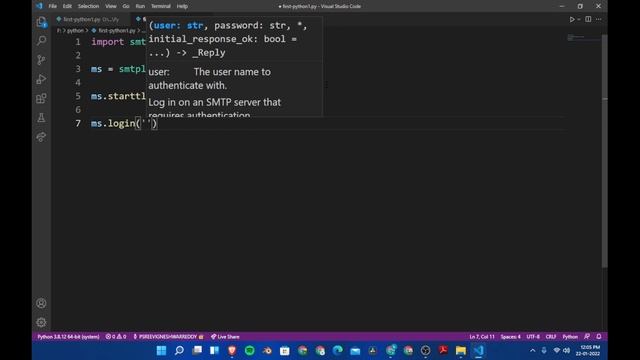Click line number 1 in the gutter
The width and height of the screenshot is (640, 360).
[x=78, y=42]
